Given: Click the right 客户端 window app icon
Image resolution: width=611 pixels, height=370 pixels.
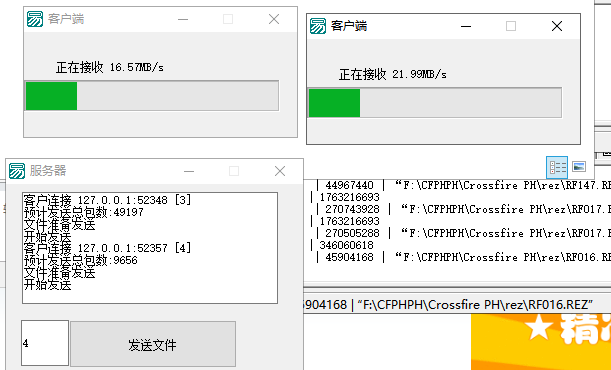Looking at the screenshot, I should click(x=318, y=26).
